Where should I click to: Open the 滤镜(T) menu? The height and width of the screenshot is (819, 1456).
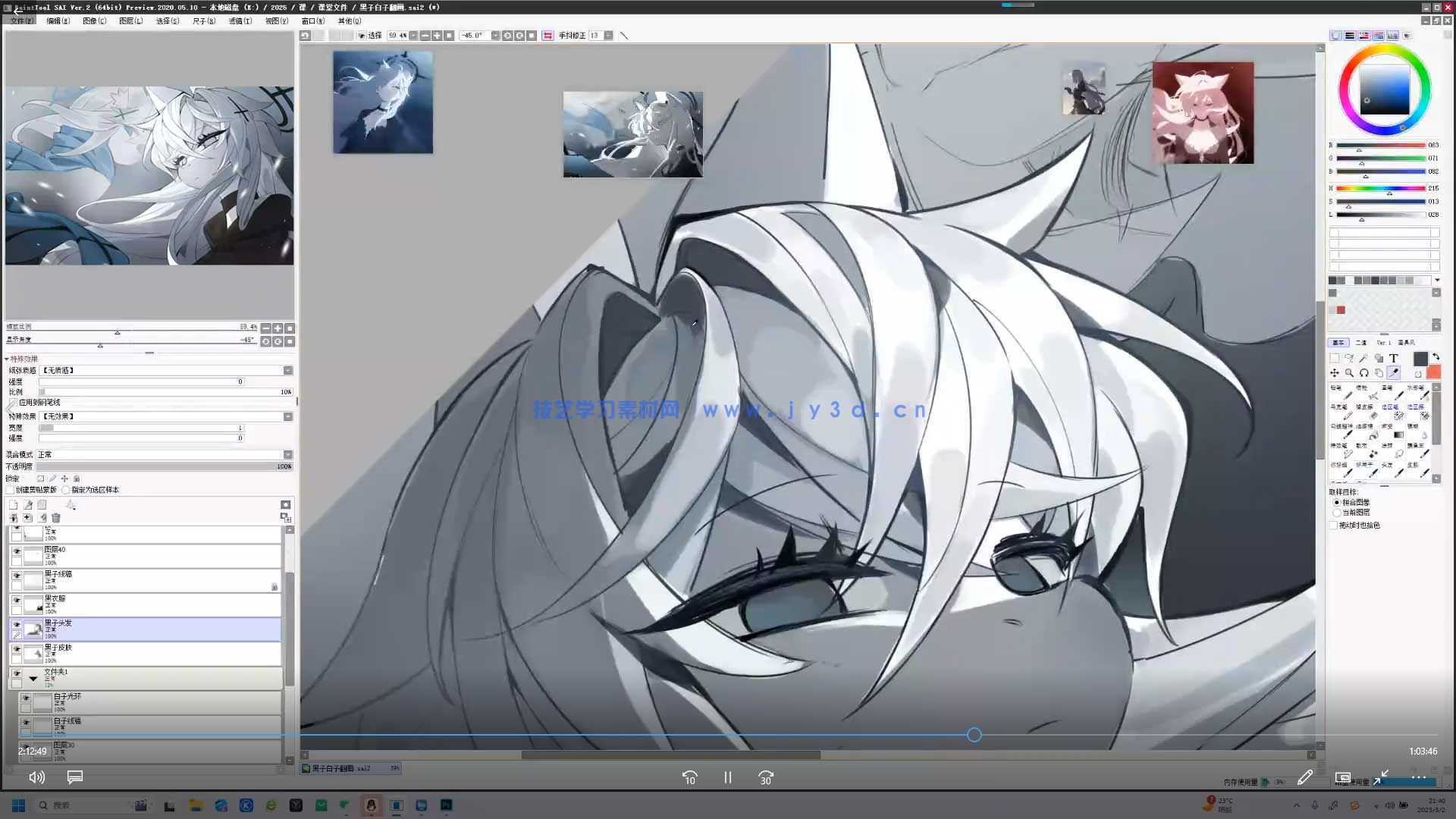click(x=240, y=21)
